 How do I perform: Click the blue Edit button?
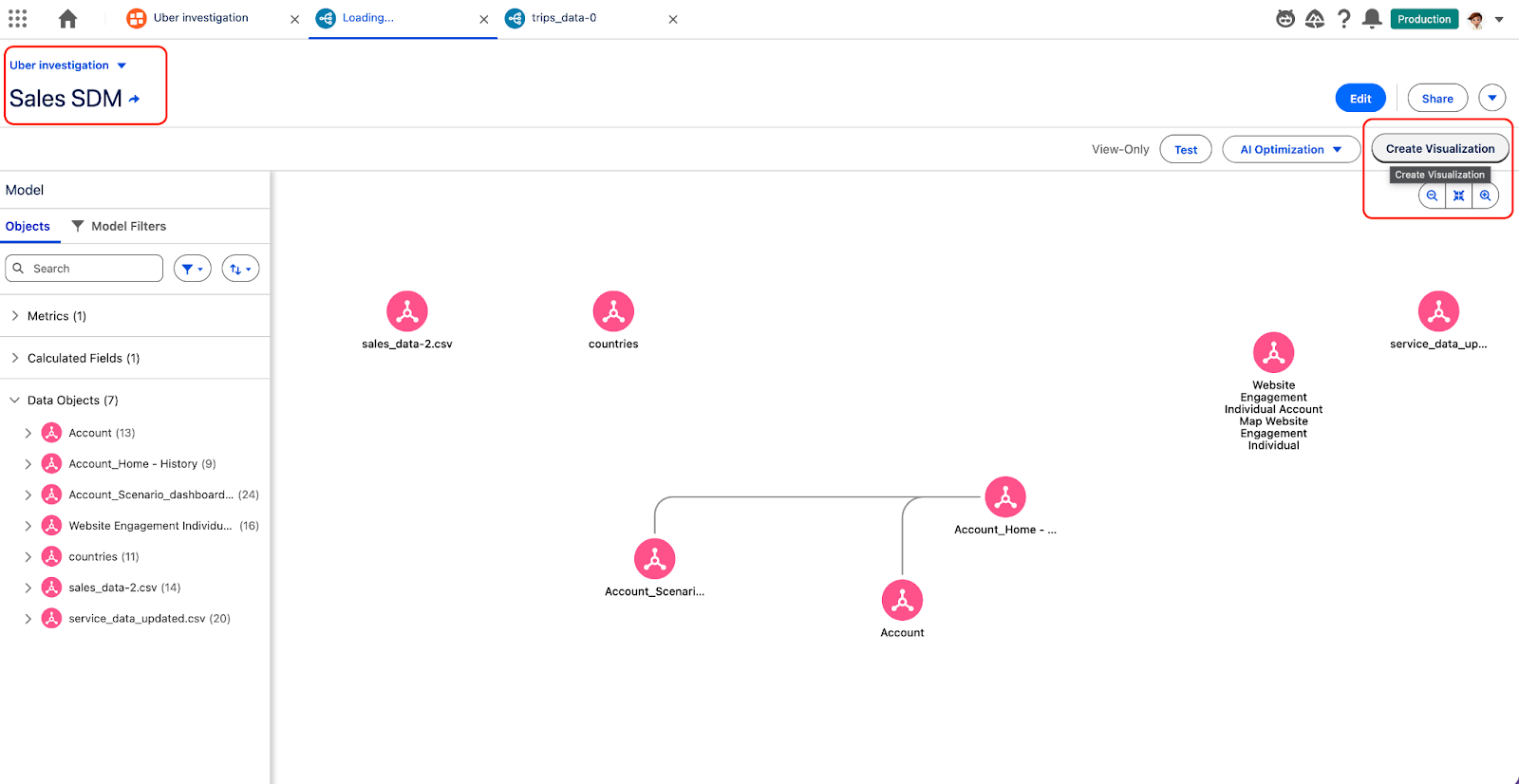[1360, 99]
